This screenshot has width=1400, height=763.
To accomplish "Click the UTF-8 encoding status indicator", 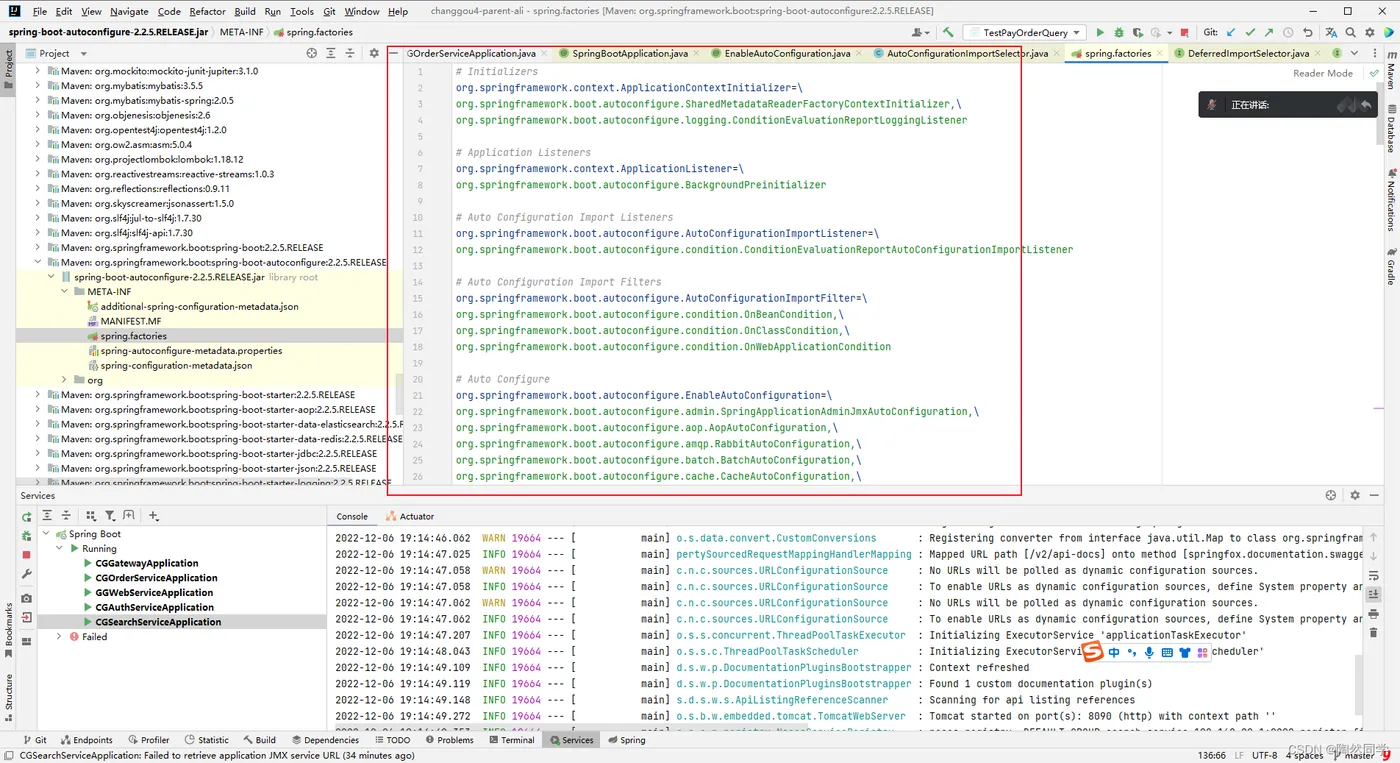I will (x=1264, y=755).
